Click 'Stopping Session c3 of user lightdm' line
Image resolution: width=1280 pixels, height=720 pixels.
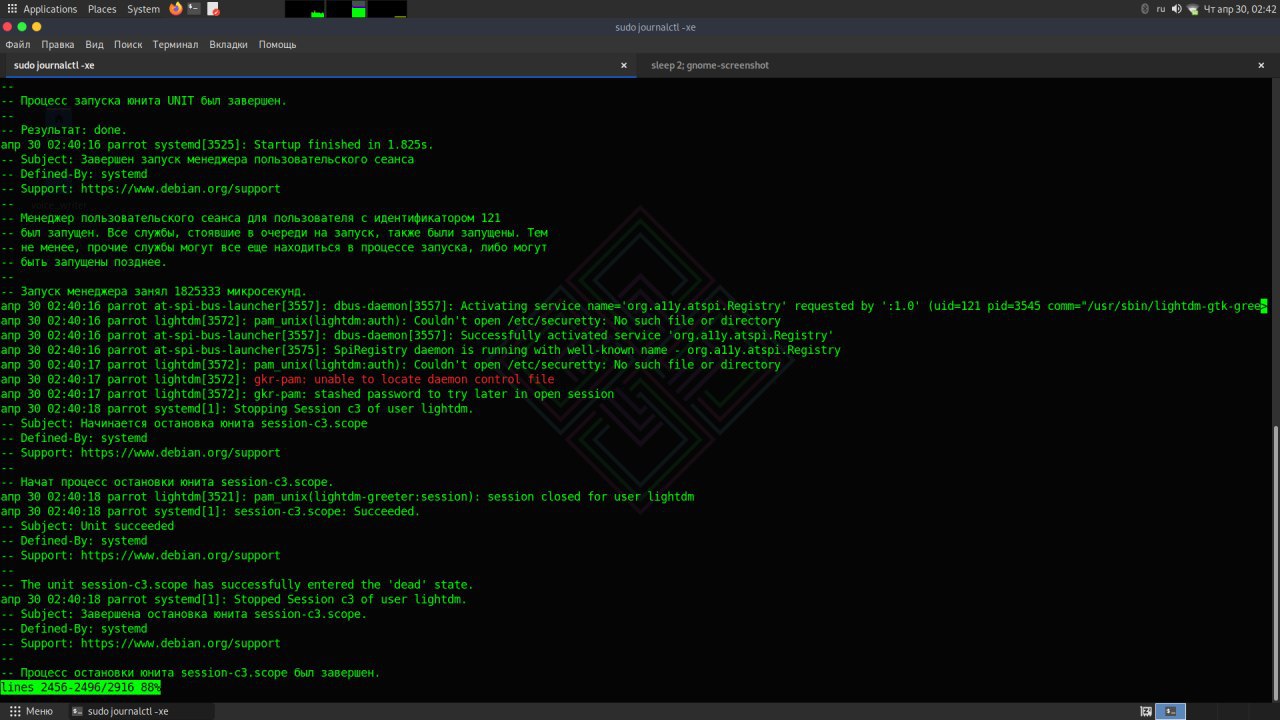click(237, 409)
